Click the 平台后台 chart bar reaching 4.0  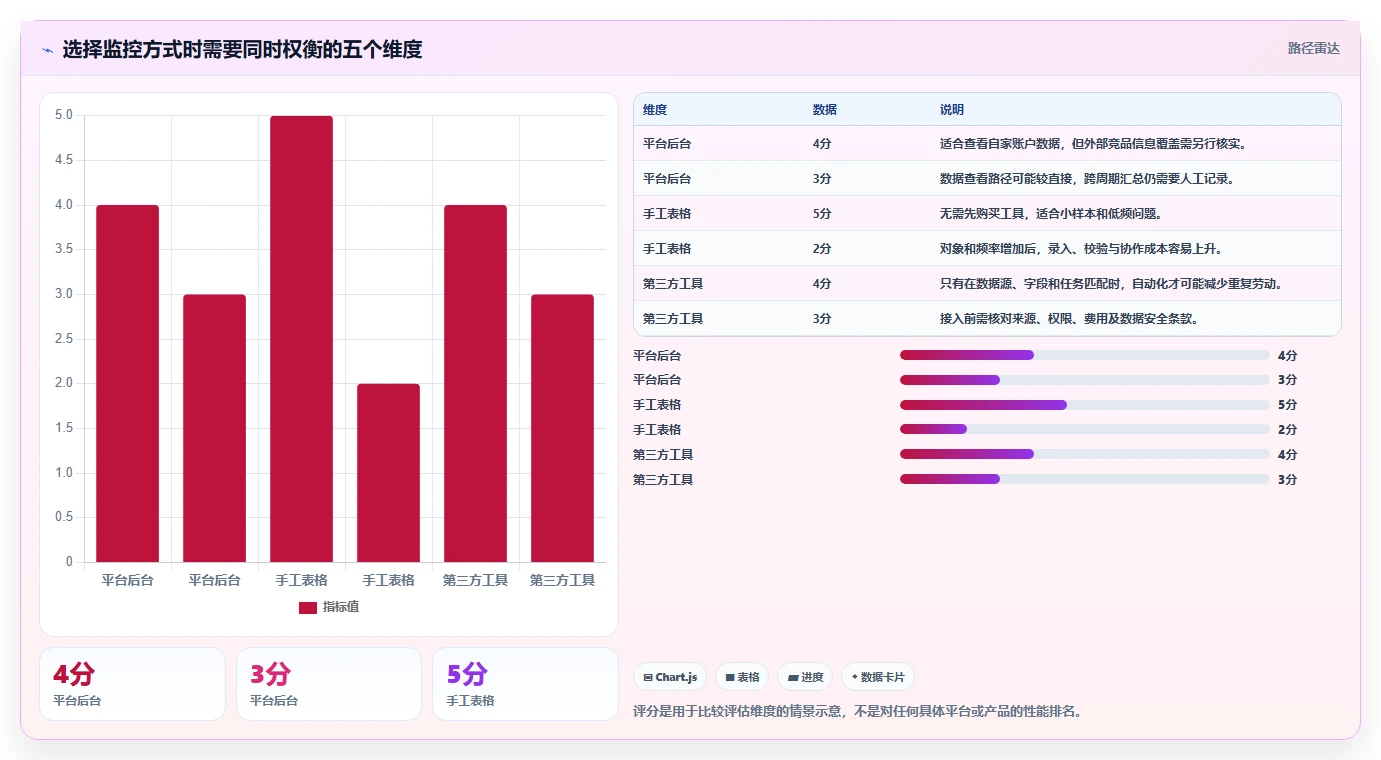pos(127,383)
